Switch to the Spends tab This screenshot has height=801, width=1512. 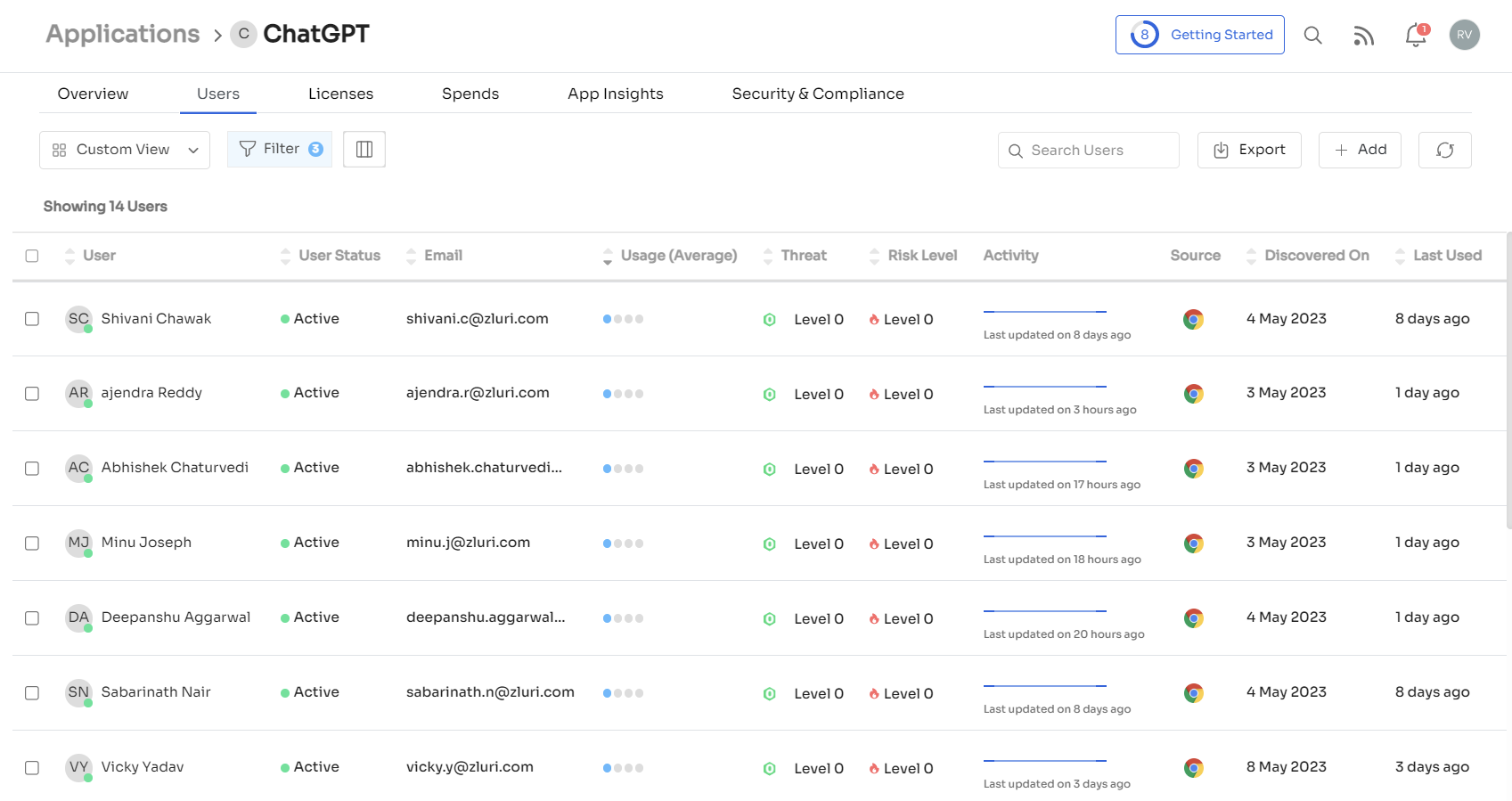click(470, 94)
